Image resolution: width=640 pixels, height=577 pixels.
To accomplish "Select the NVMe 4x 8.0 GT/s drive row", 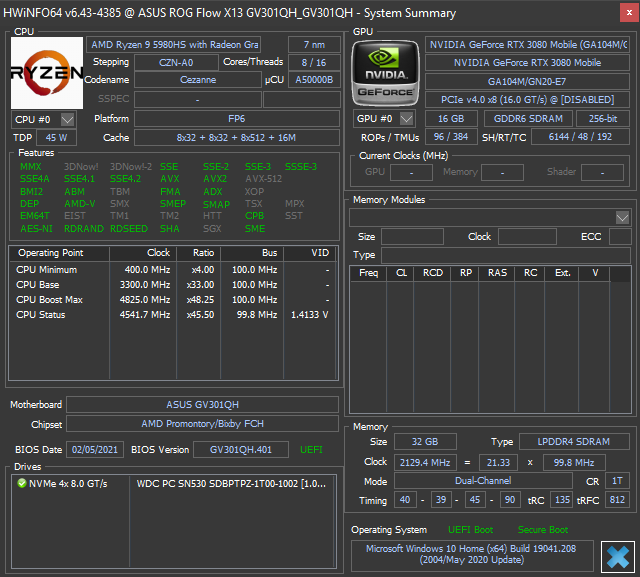I will pyautogui.click(x=173, y=484).
